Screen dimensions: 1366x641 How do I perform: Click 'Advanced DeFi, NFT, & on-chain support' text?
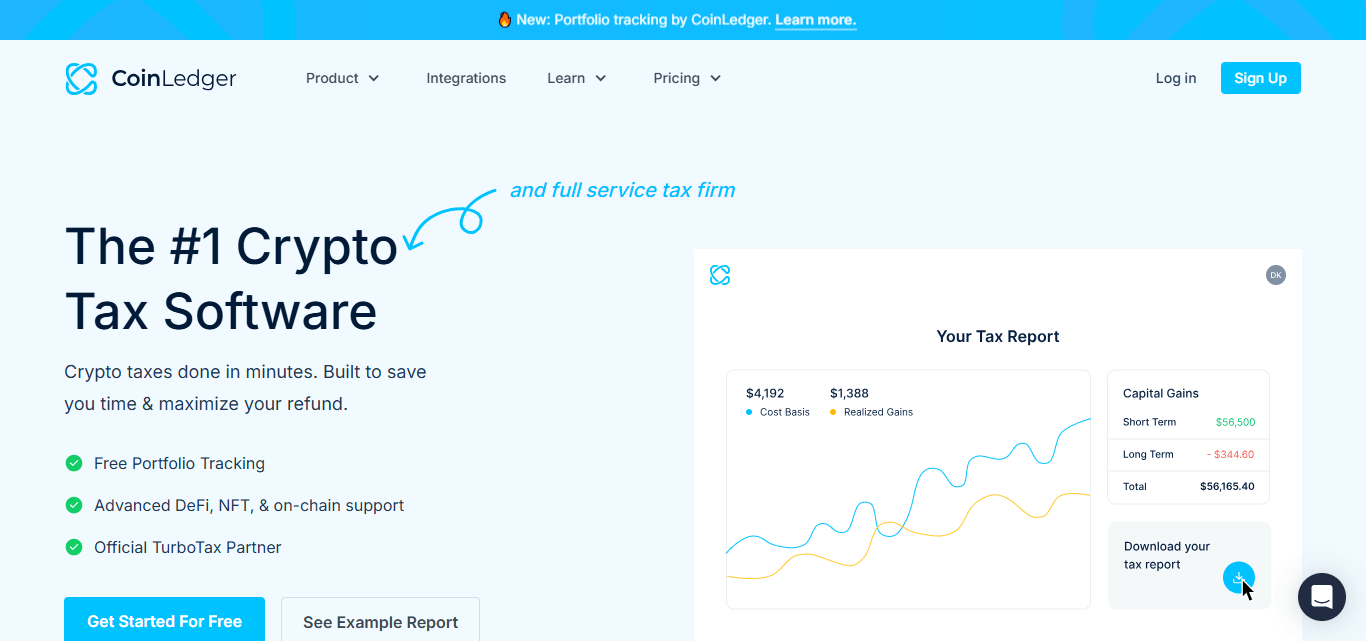tap(249, 505)
